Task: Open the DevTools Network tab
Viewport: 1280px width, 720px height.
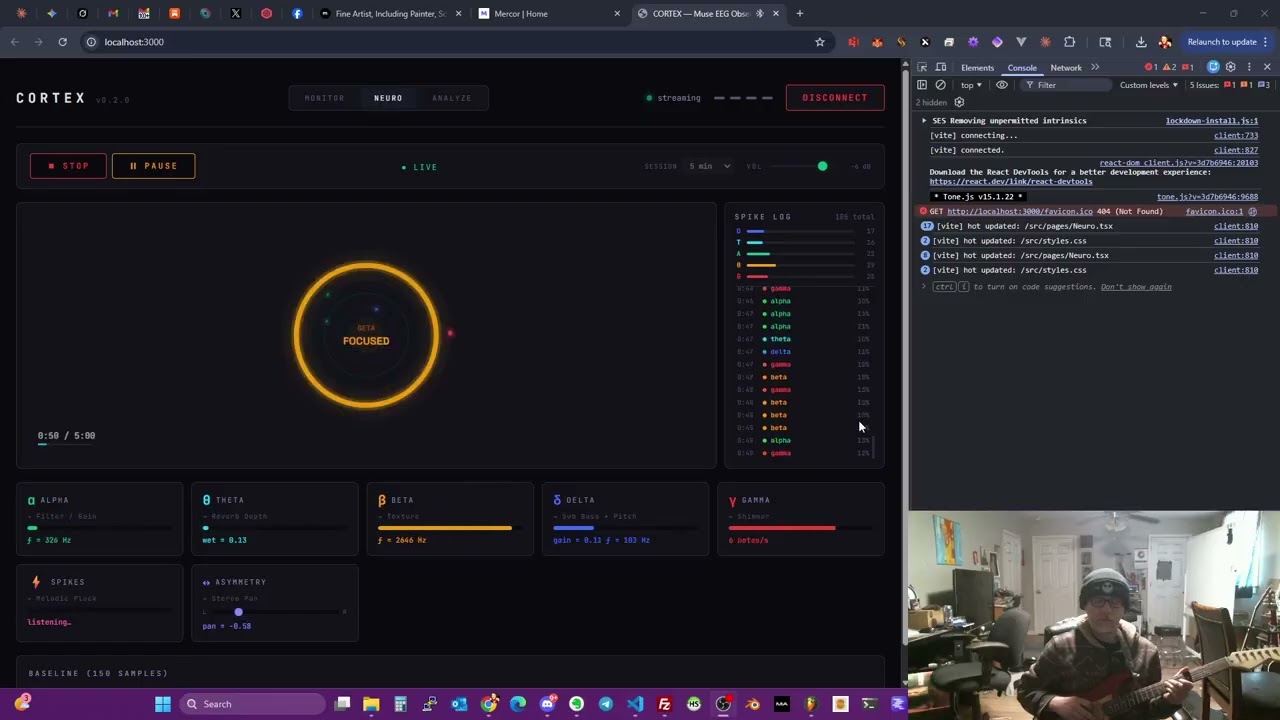Action: tap(1066, 68)
